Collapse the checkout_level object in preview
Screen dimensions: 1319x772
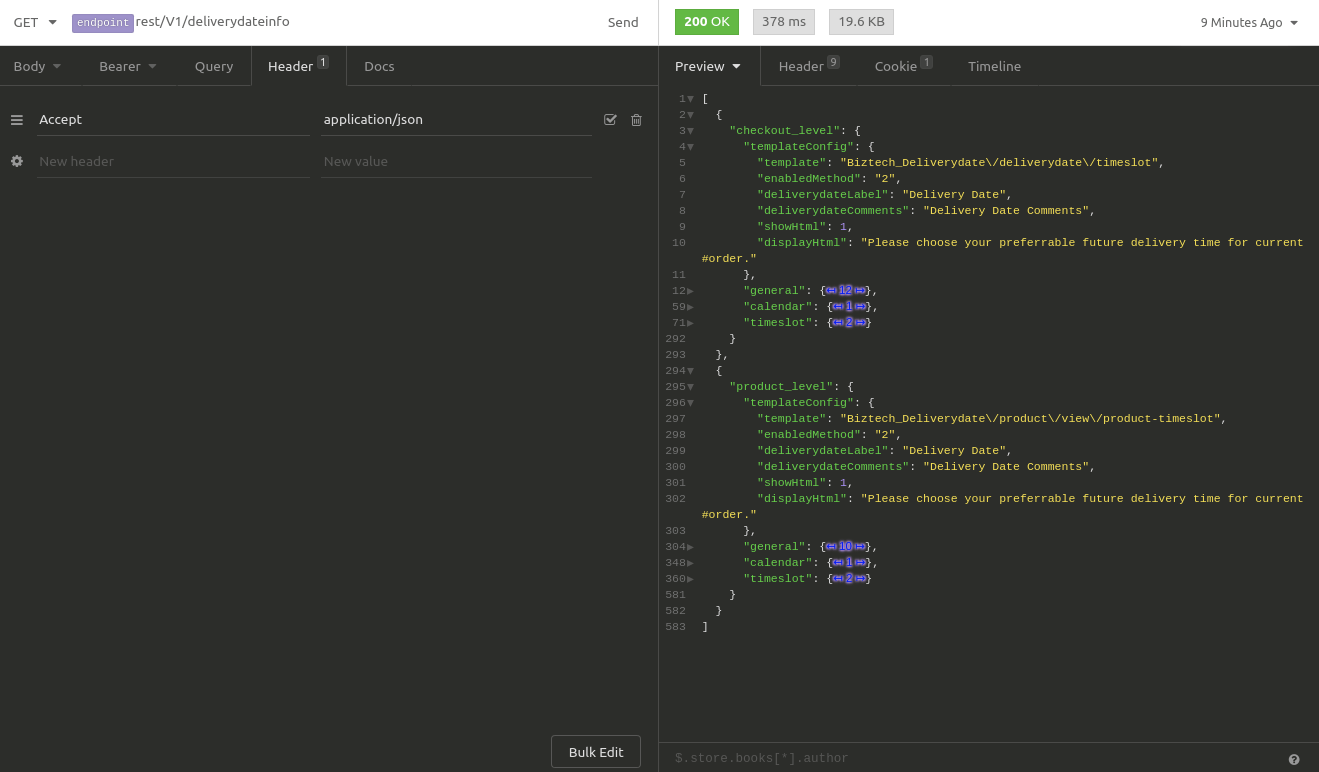pyautogui.click(x=690, y=130)
